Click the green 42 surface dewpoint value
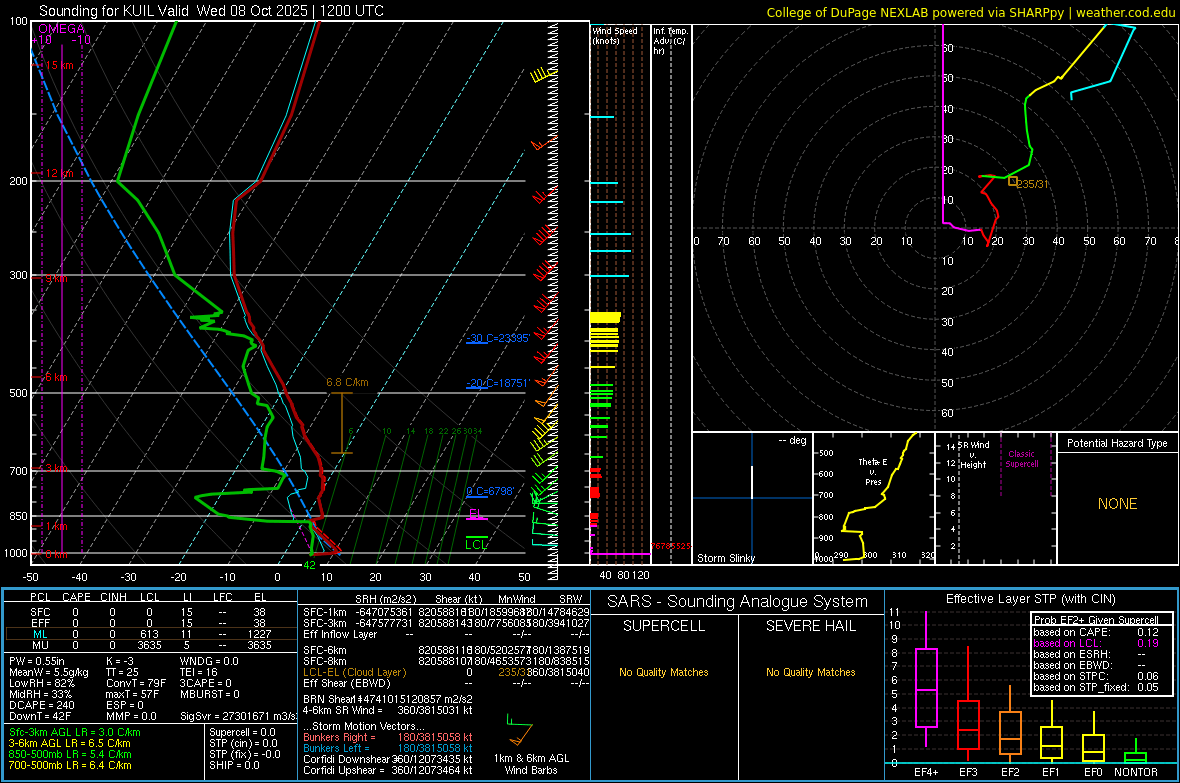The width and height of the screenshot is (1180, 783). tap(309, 565)
